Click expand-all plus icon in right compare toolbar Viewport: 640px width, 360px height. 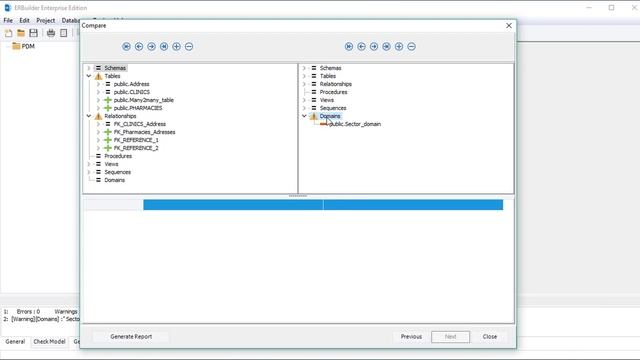pos(399,47)
